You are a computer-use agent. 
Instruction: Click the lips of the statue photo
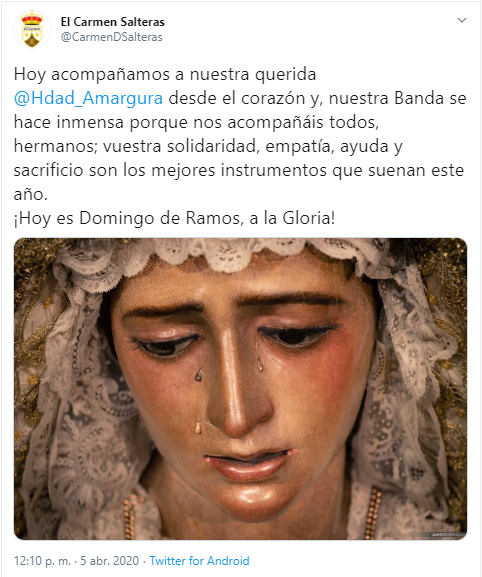click(248, 464)
